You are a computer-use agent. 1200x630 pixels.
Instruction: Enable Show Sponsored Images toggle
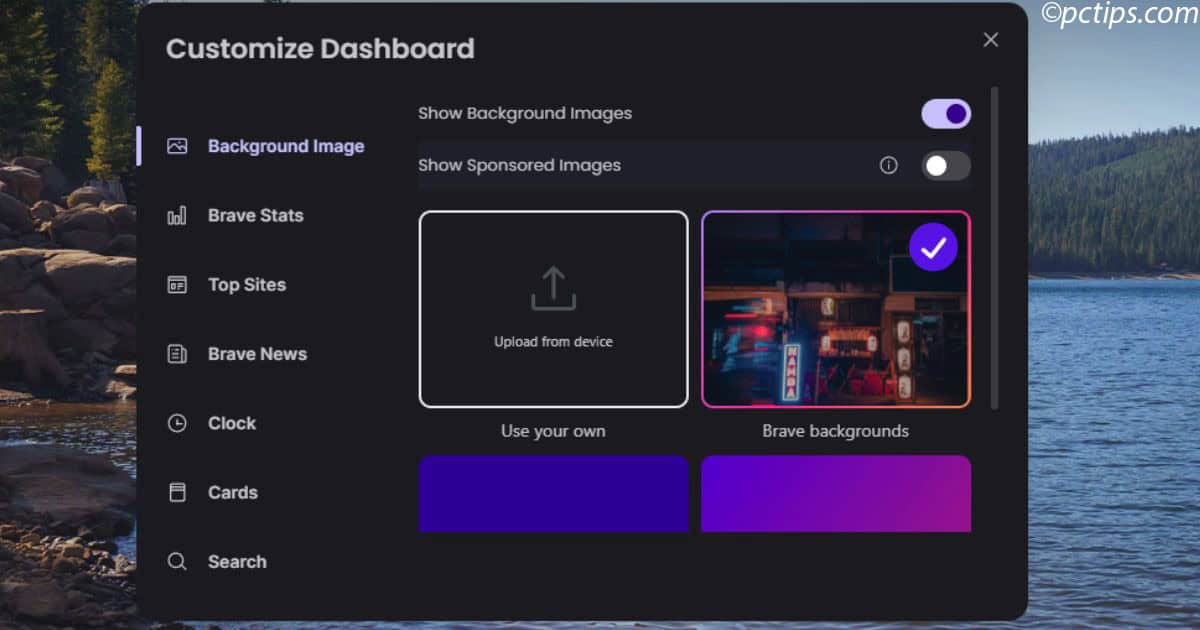[946, 166]
